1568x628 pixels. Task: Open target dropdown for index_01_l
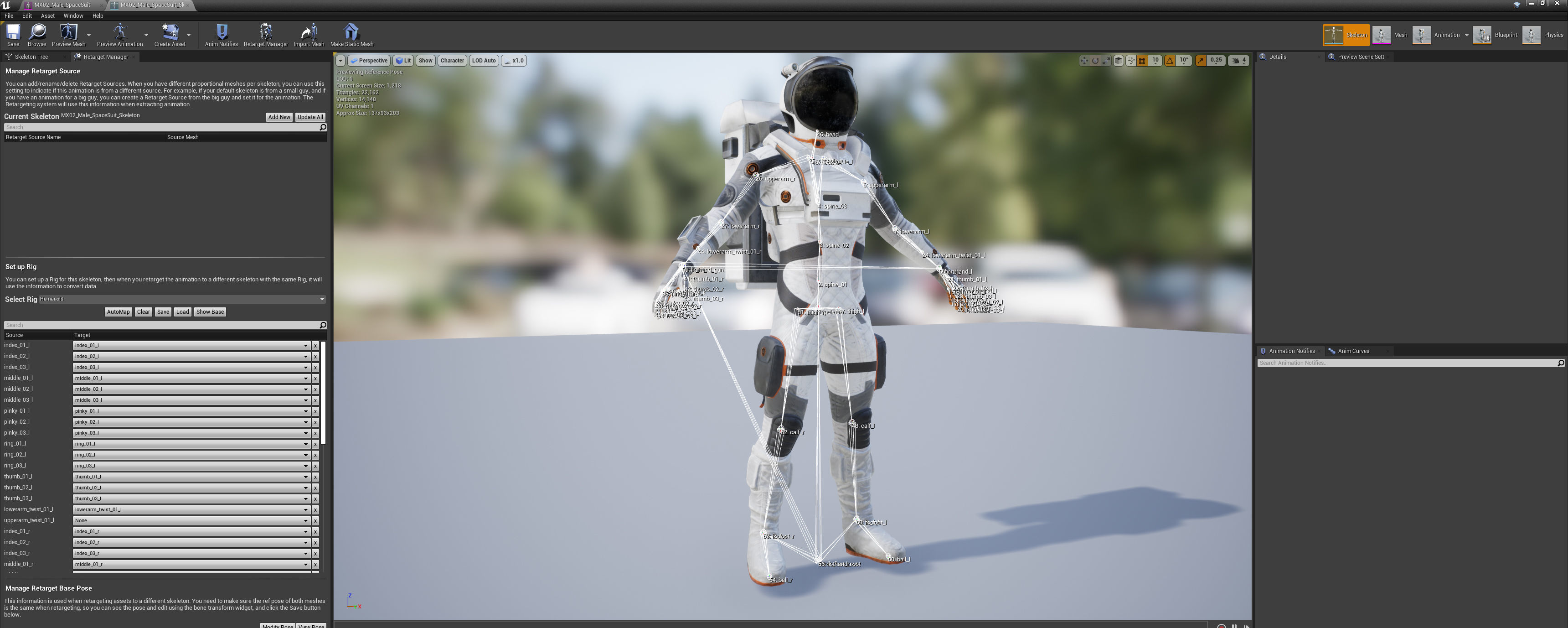tap(191, 345)
